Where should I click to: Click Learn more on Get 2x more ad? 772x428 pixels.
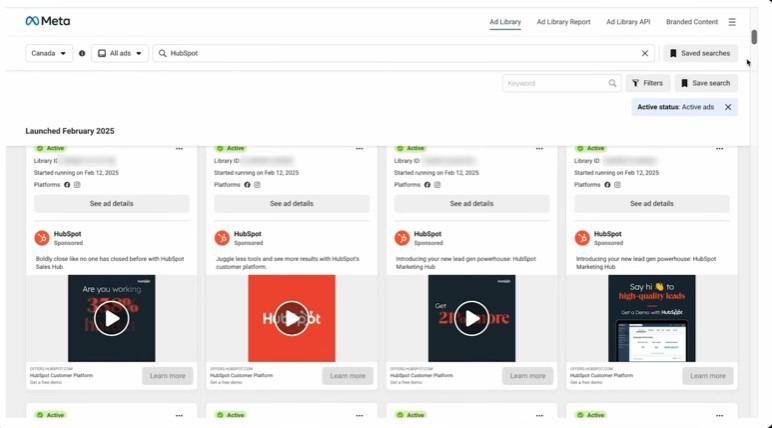tap(528, 376)
